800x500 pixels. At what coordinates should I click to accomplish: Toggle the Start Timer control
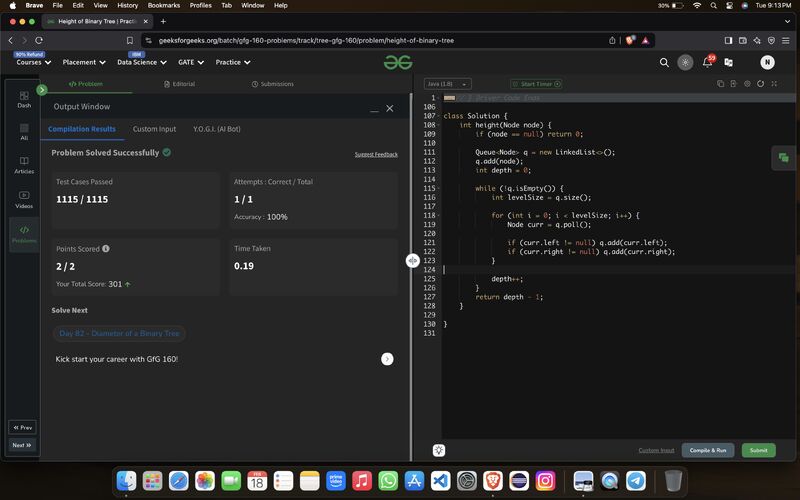coord(536,84)
